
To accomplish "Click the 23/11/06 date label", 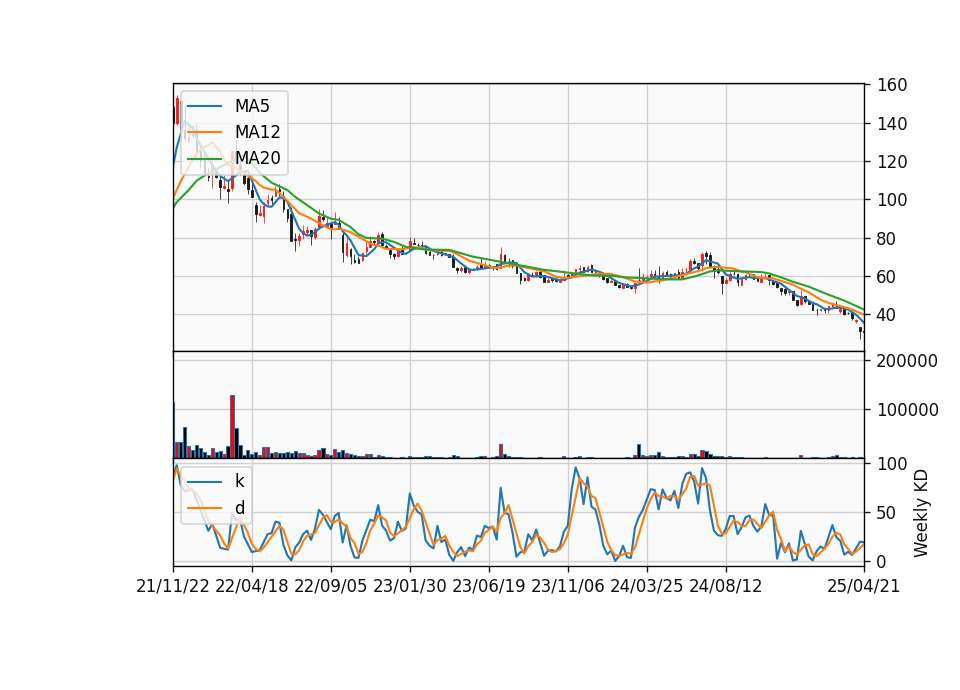I will click(568, 586).
